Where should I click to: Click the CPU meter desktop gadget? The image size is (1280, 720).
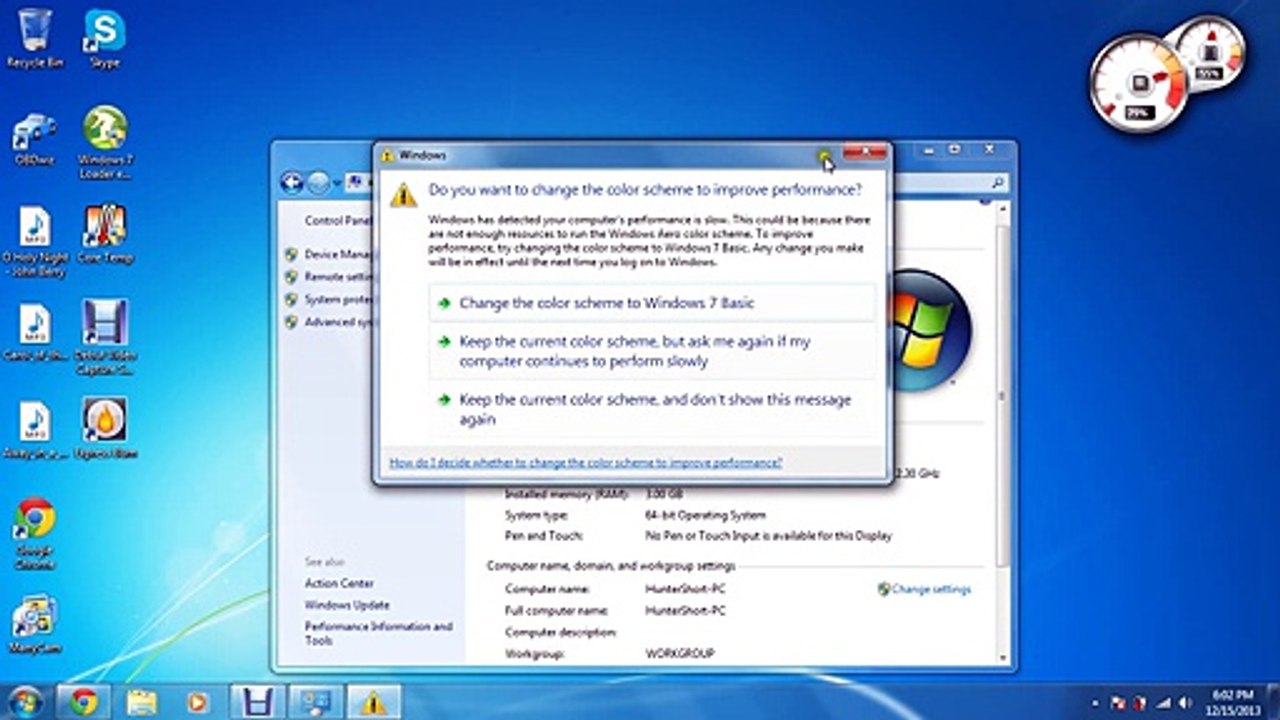[x=1137, y=83]
